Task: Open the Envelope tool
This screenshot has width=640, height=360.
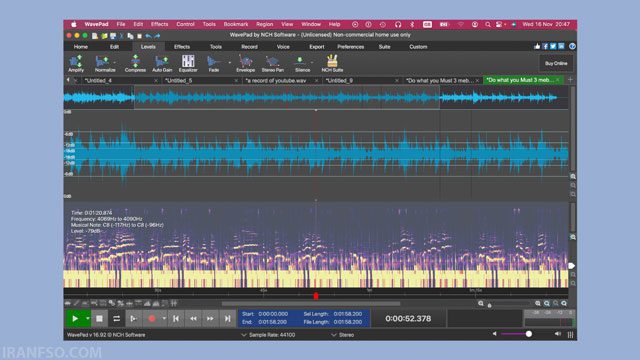Action: [245, 63]
